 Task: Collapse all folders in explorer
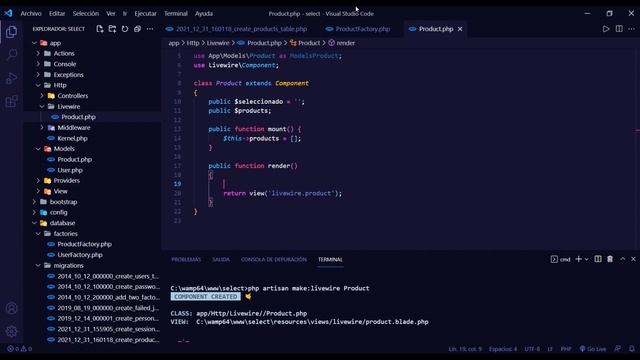pyautogui.click(x=138, y=29)
